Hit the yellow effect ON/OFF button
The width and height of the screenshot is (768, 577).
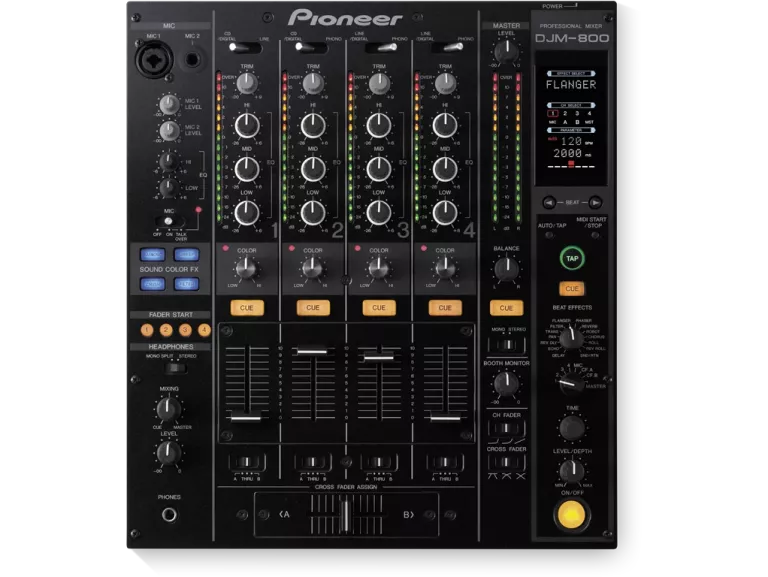(x=572, y=515)
